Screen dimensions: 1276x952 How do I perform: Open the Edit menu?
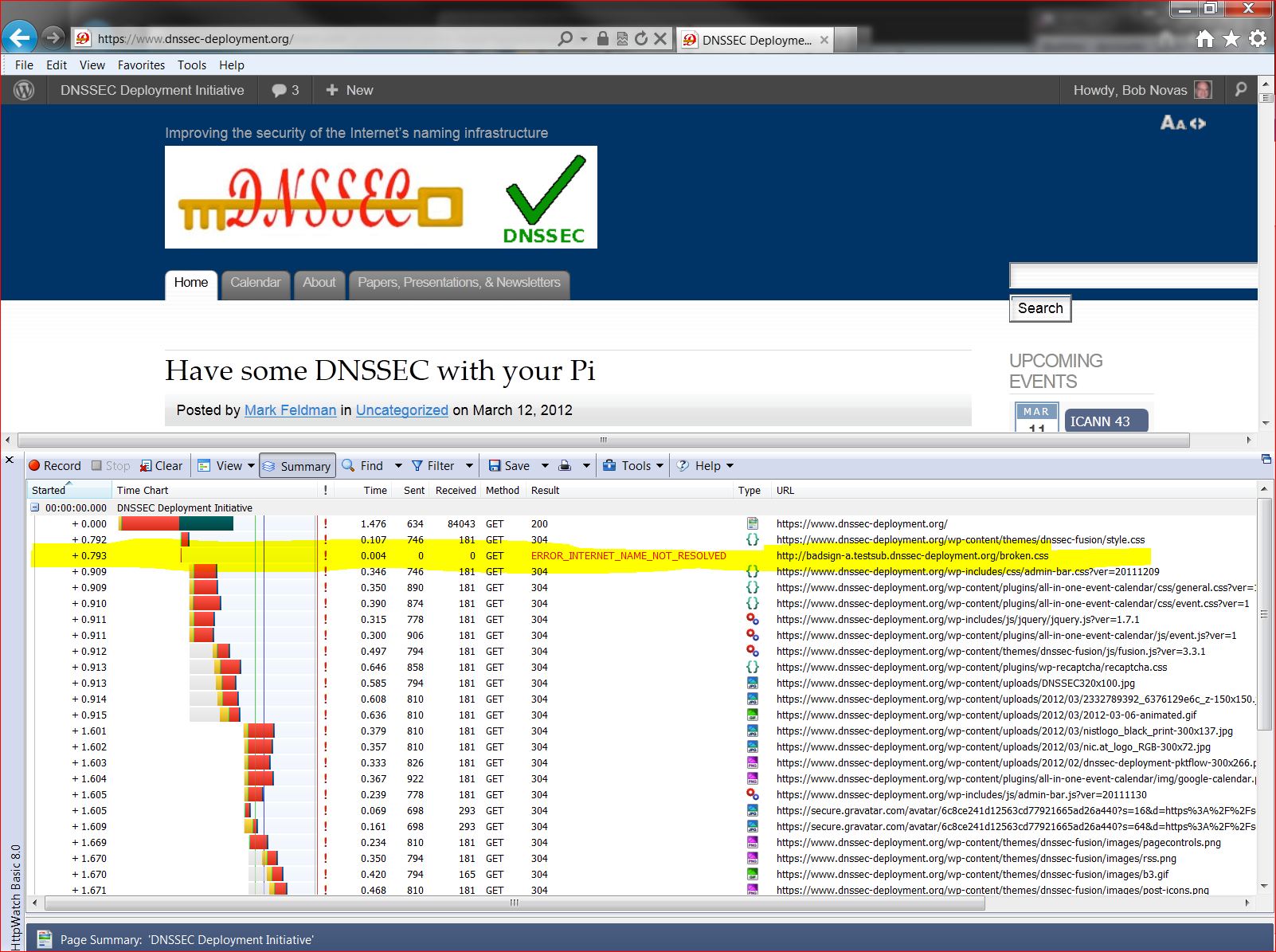[57, 65]
